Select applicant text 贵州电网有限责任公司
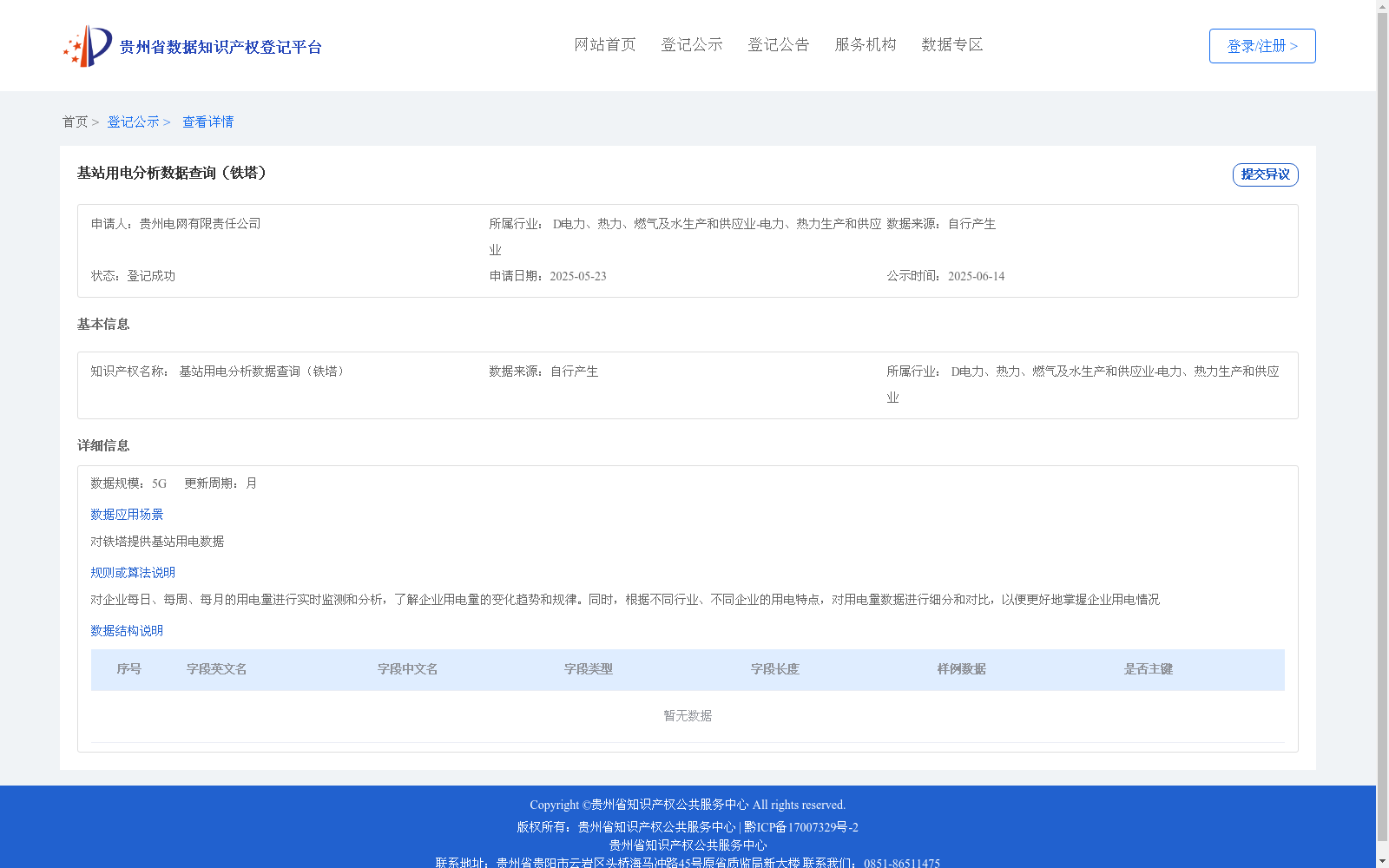The image size is (1389, 868). click(200, 224)
